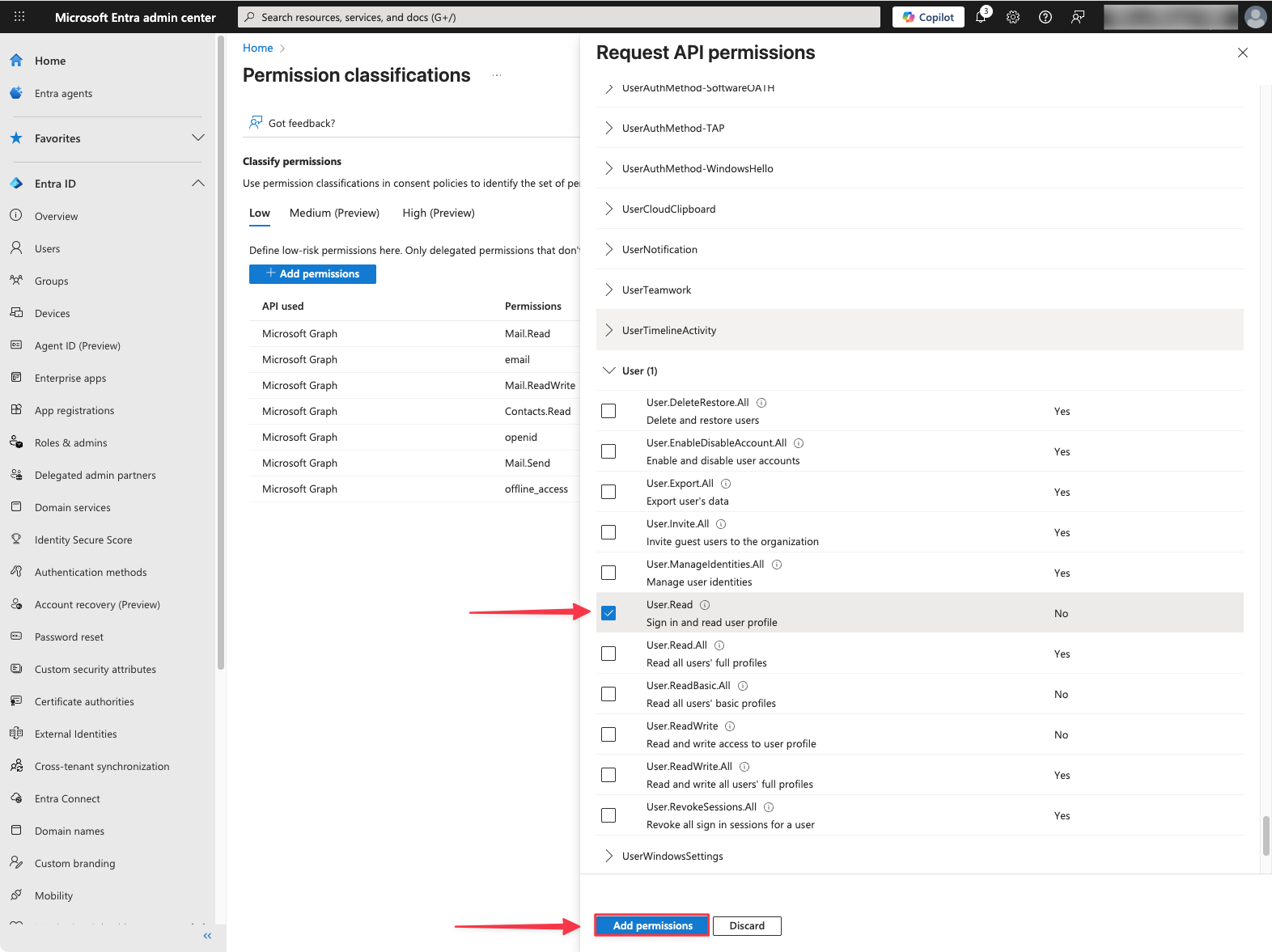Expand the UserTimelineActivity group
Screen dimensions: 1272x952
609,330
